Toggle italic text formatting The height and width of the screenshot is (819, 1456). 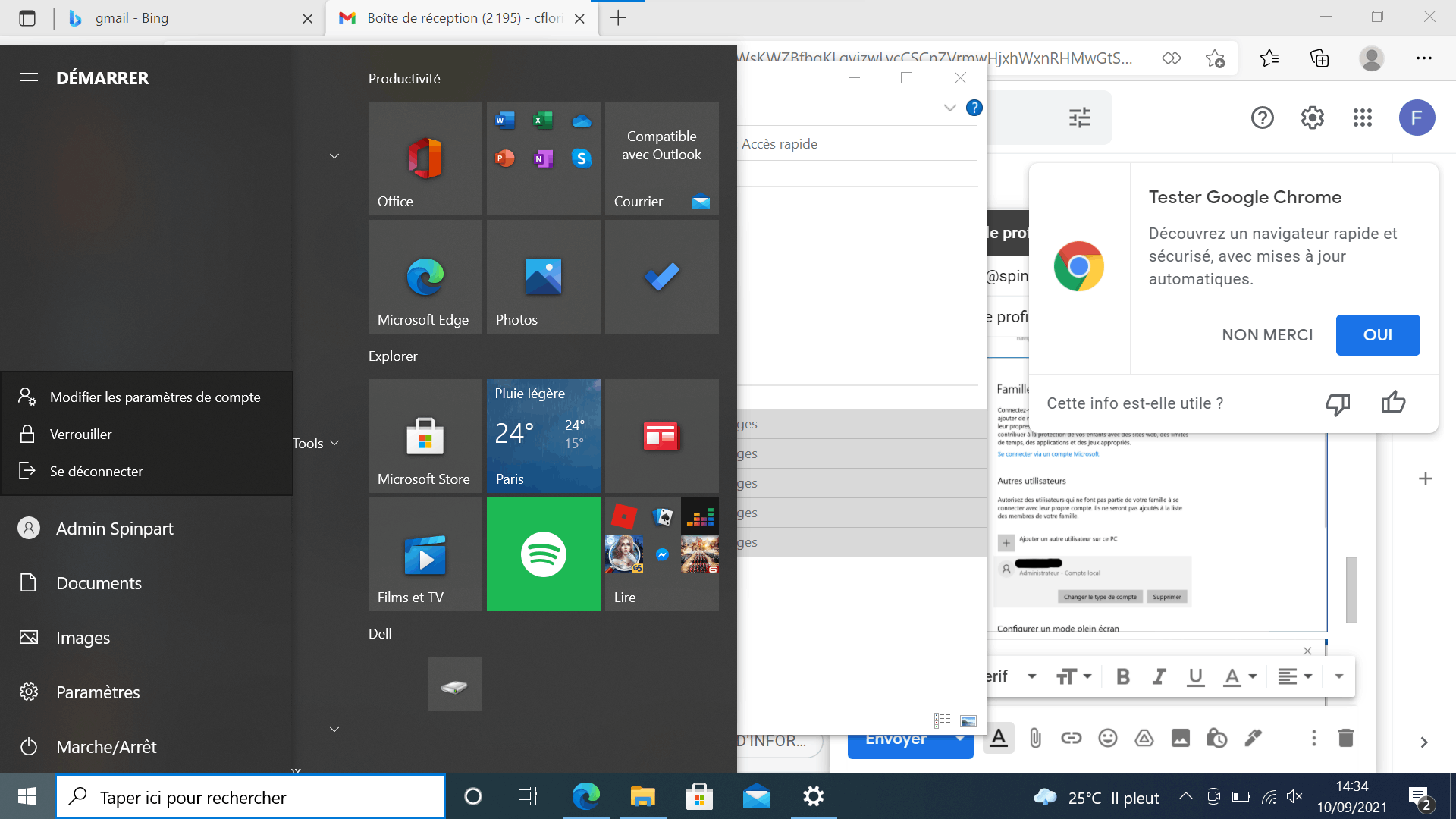pyautogui.click(x=1159, y=676)
